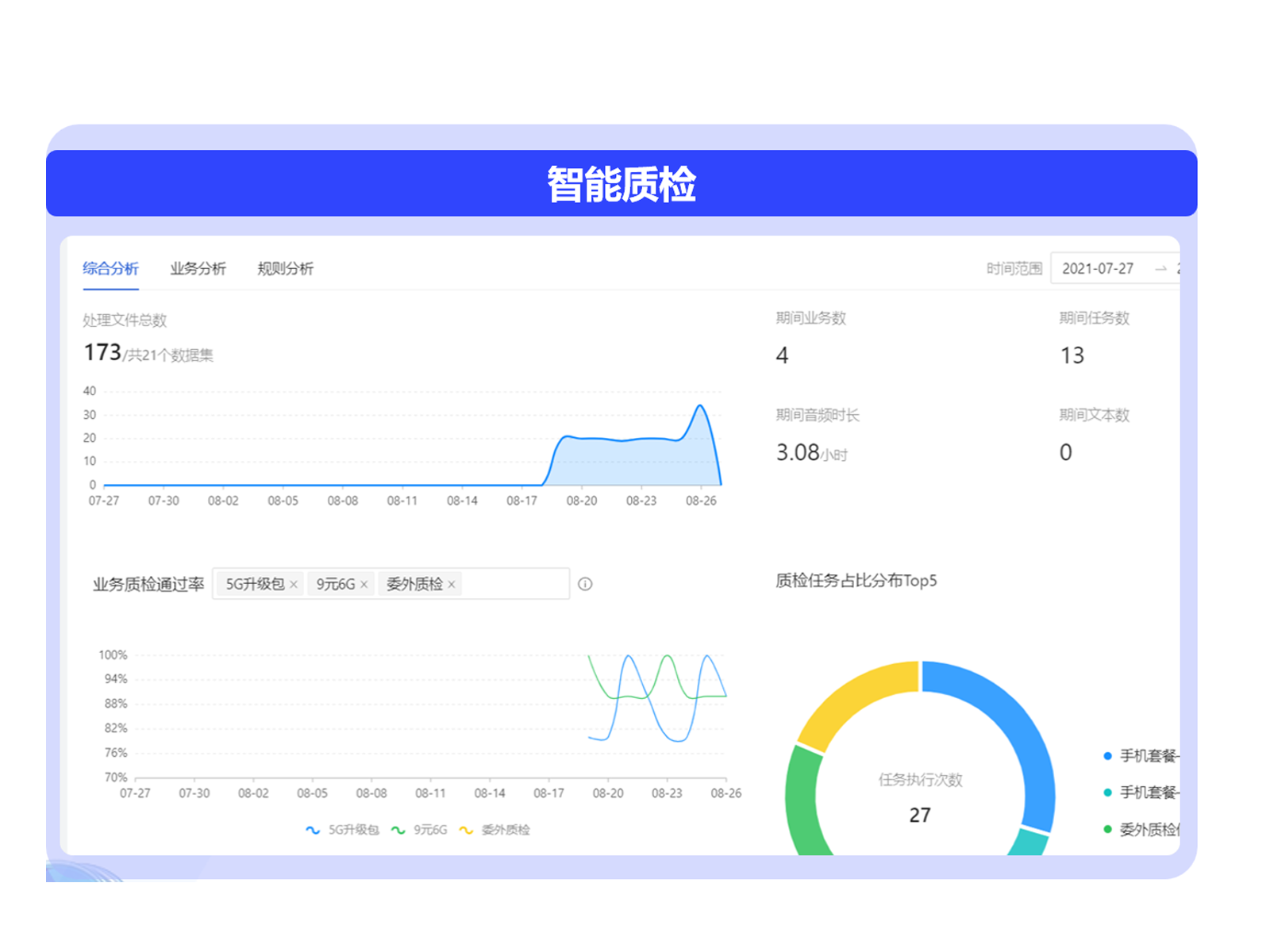Click the 智能质检 title banner
This screenshot has width=1270, height=952.
tap(622, 183)
